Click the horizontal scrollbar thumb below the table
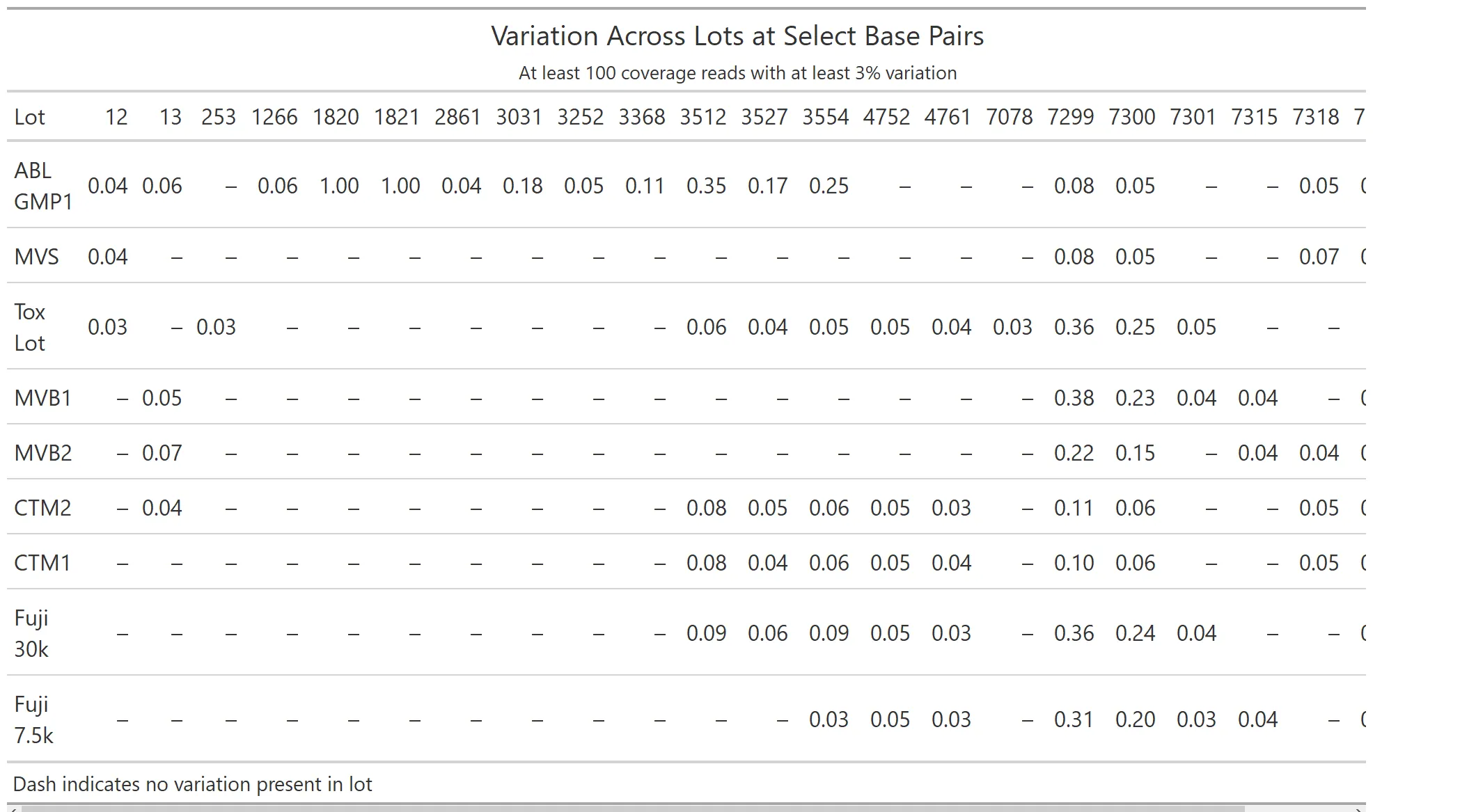The height and width of the screenshot is (812, 1476). [627, 809]
